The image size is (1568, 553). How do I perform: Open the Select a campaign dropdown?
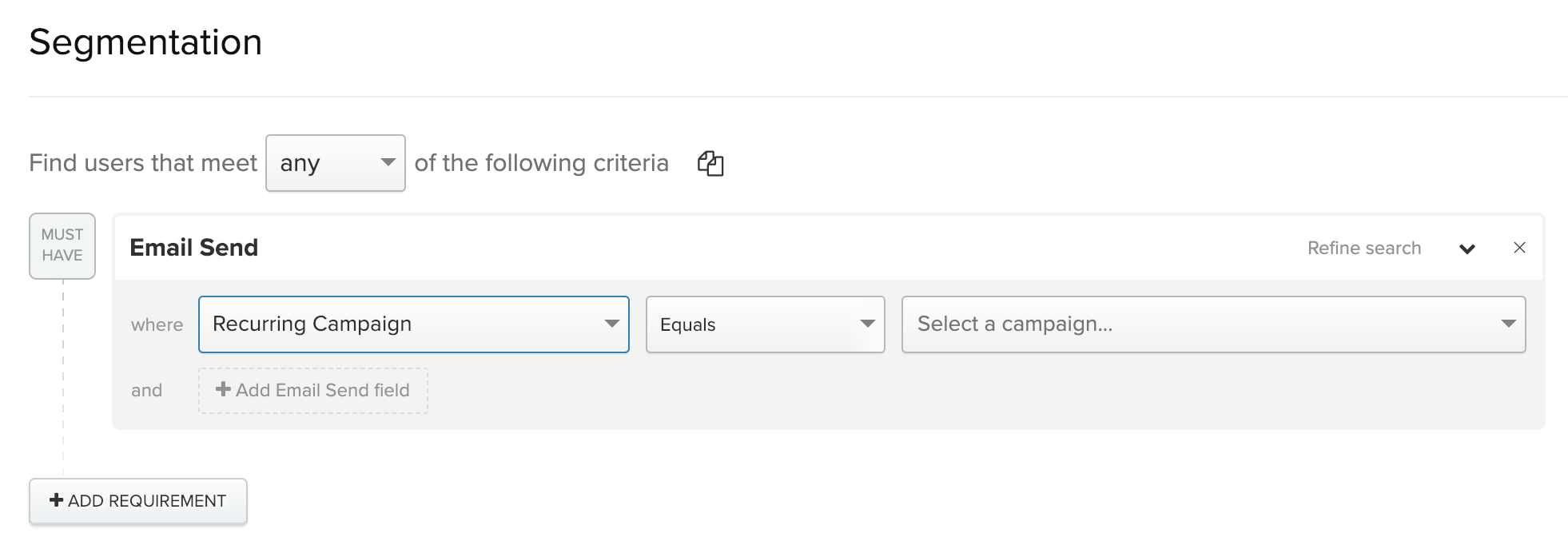(x=1213, y=324)
